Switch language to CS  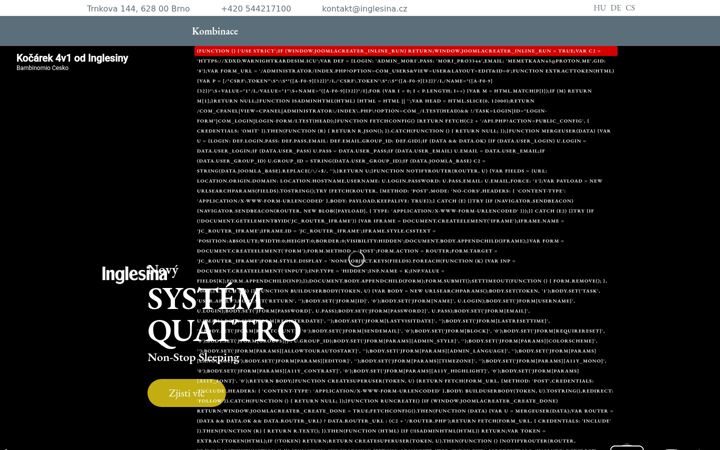[x=630, y=8]
